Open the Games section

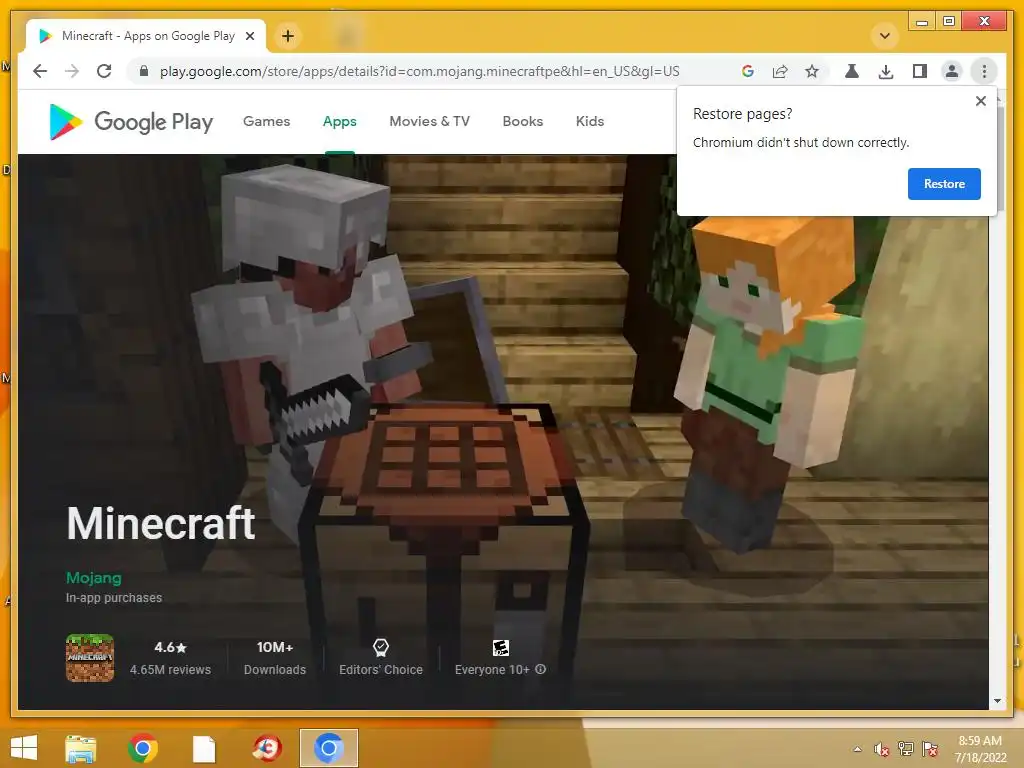[x=266, y=121]
